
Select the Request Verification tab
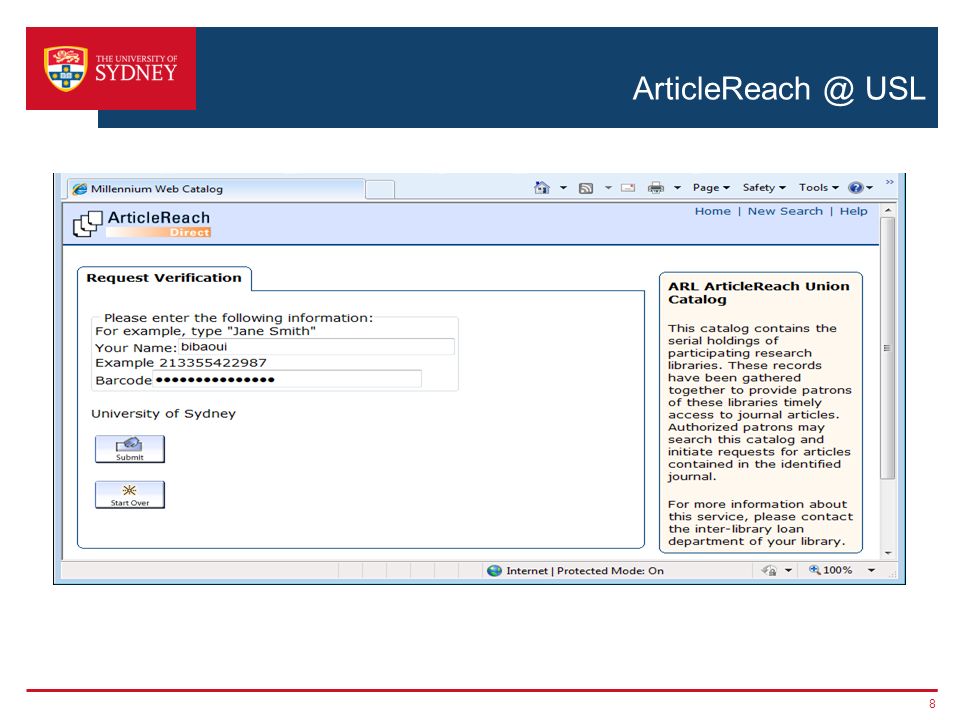[x=164, y=278]
